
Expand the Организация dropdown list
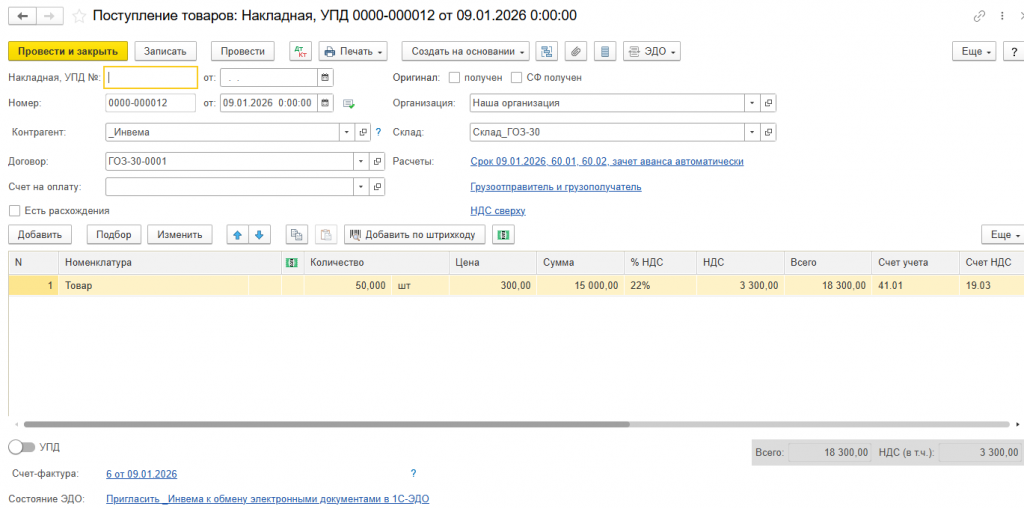tap(753, 103)
